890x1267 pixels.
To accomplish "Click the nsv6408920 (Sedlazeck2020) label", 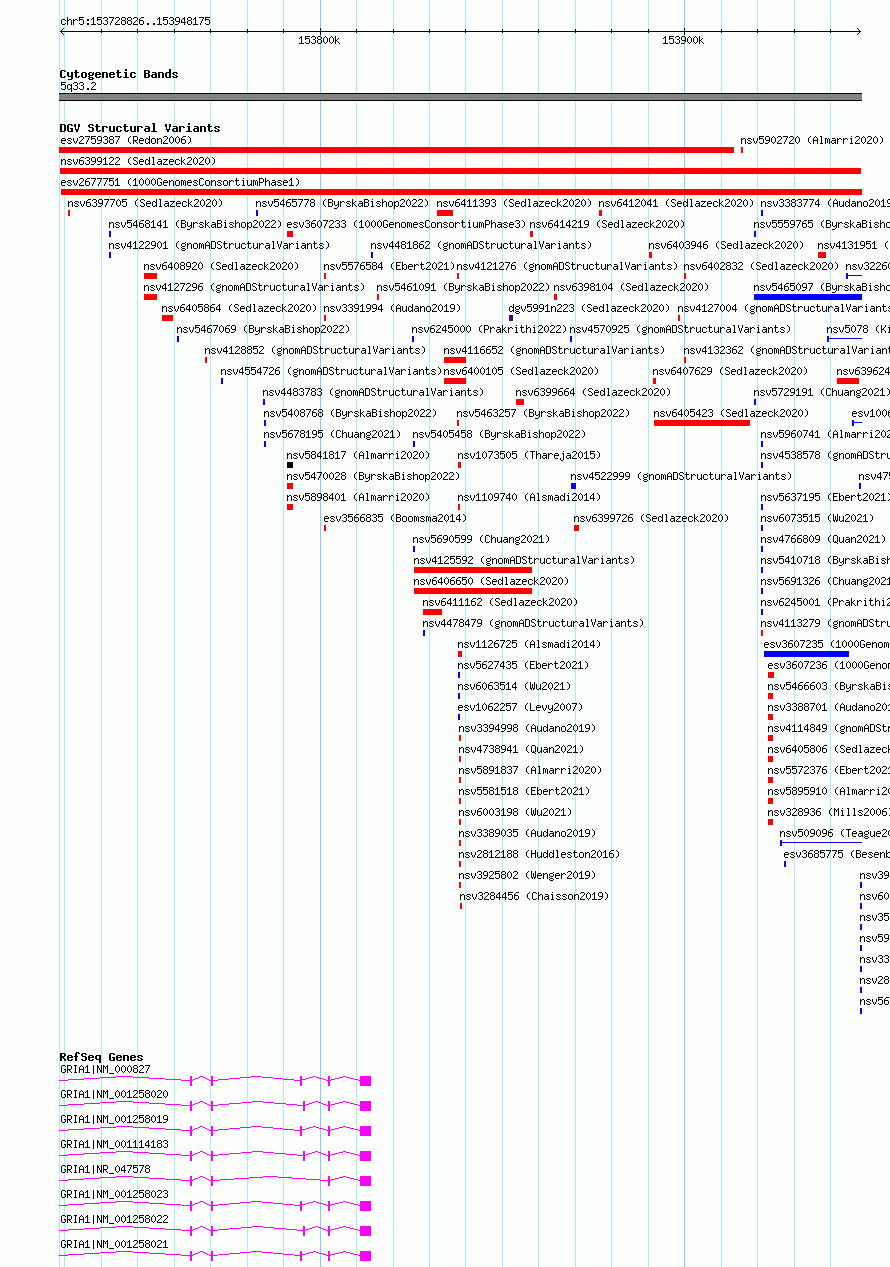I will tap(221, 266).
